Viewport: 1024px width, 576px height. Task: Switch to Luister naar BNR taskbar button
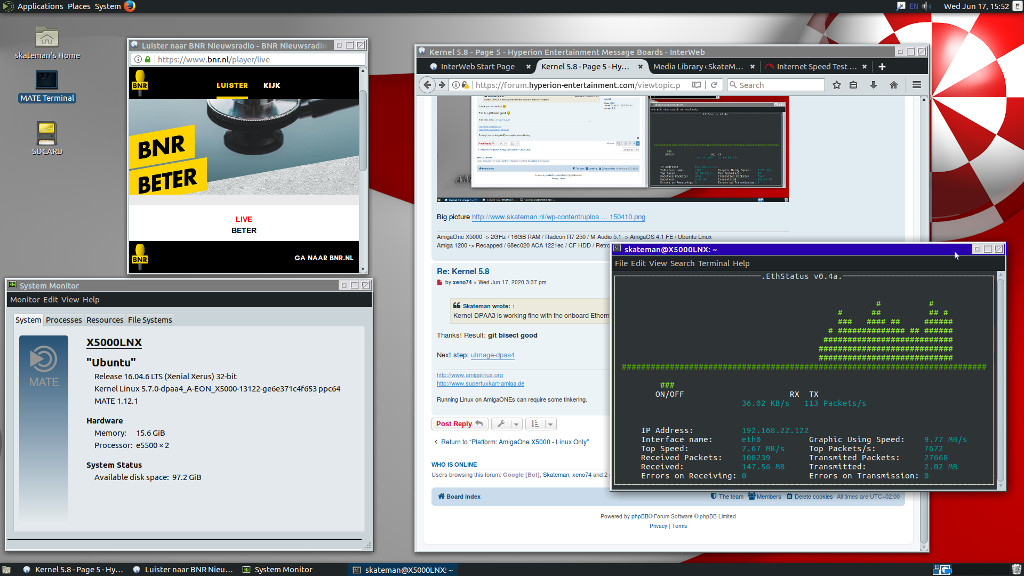coord(183,569)
